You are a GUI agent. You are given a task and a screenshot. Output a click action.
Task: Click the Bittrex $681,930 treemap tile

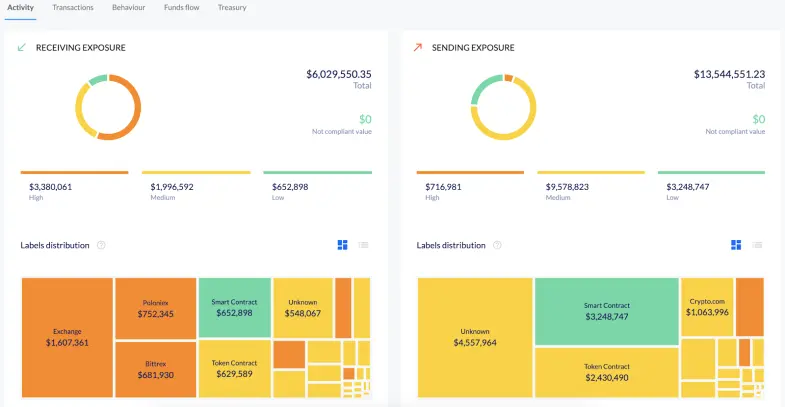156,369
